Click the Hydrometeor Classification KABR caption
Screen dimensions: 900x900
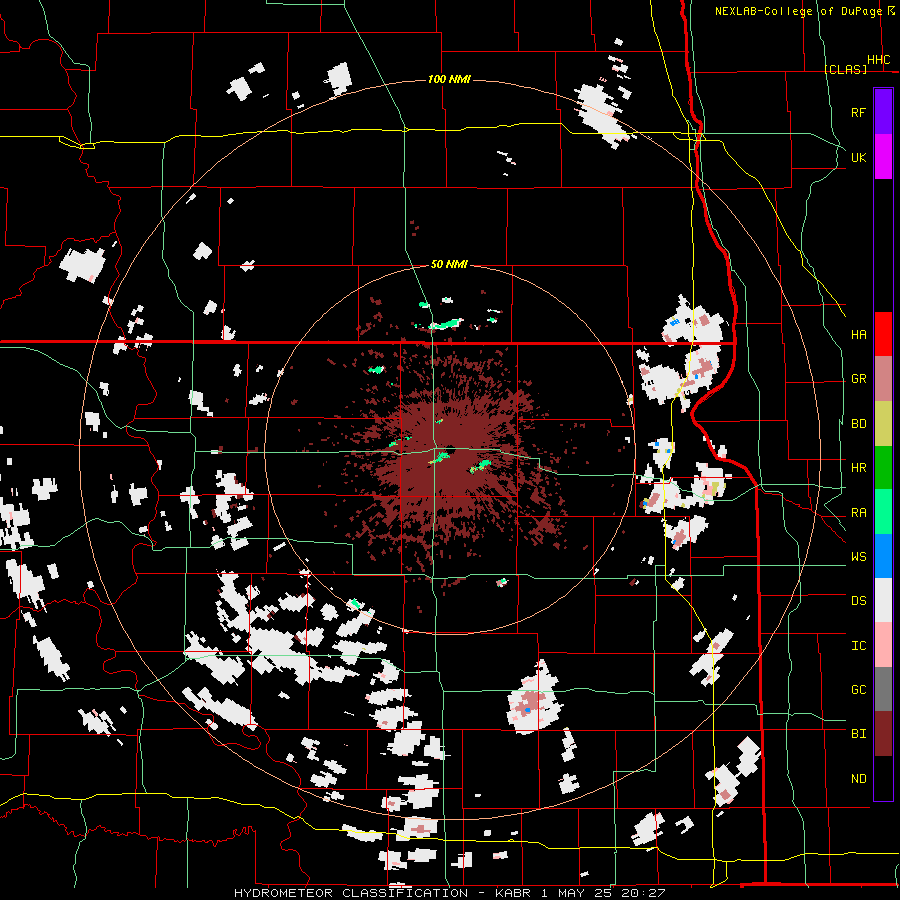coord(449,893)
